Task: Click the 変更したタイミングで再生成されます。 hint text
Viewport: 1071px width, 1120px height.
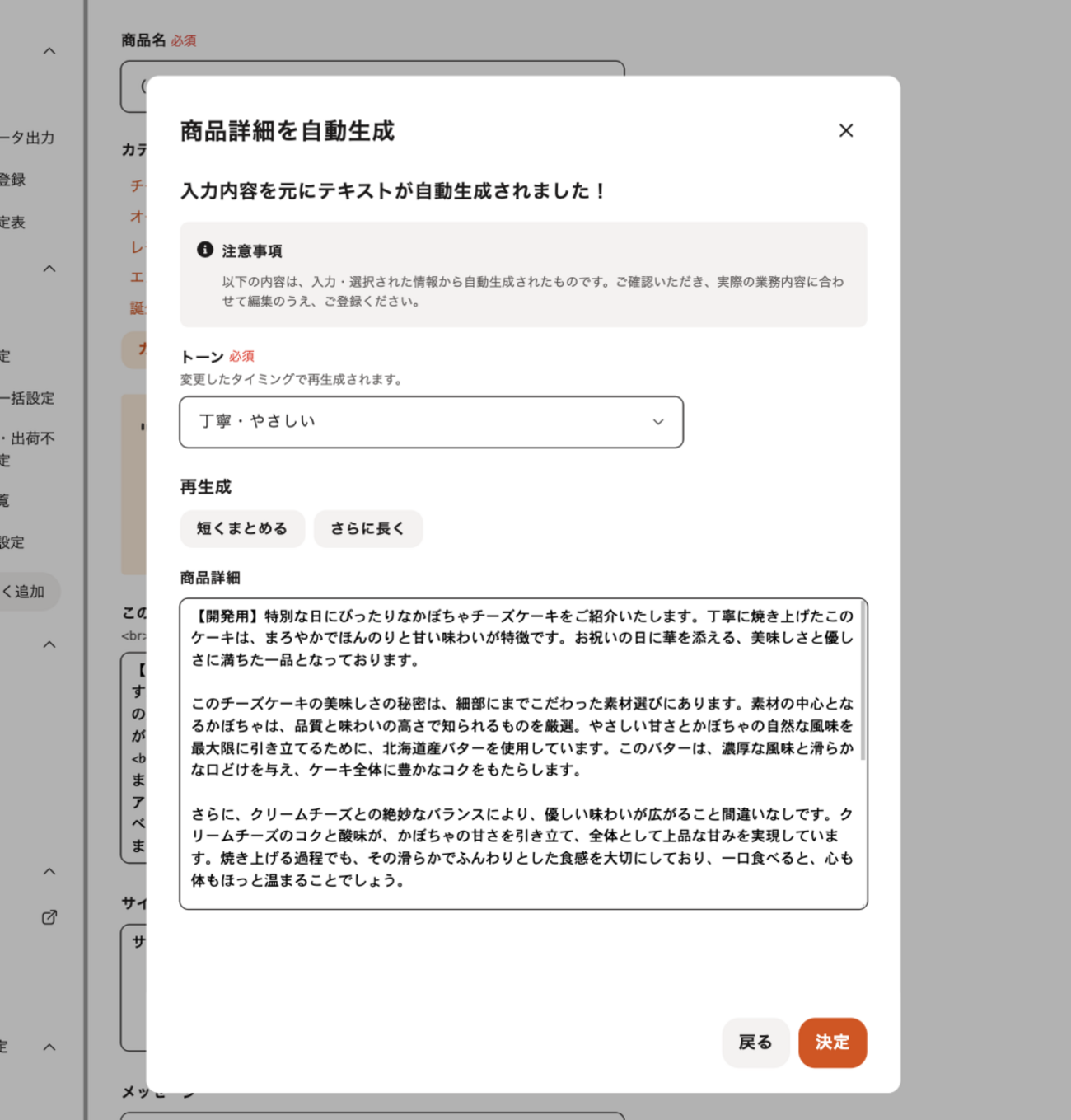Action: point(292,379)
